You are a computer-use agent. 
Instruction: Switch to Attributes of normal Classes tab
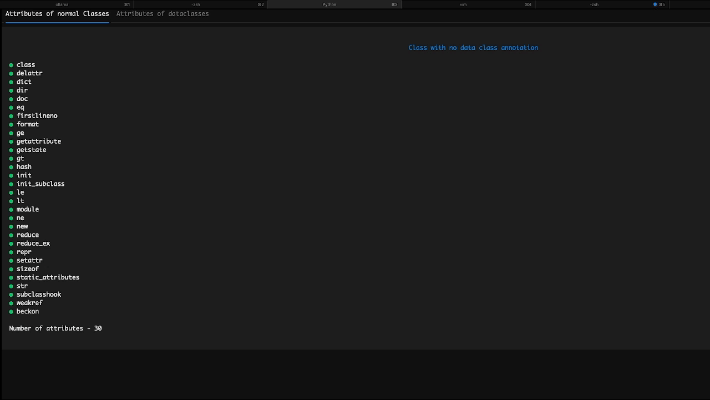pyautogui.click(x=57, y=14)
